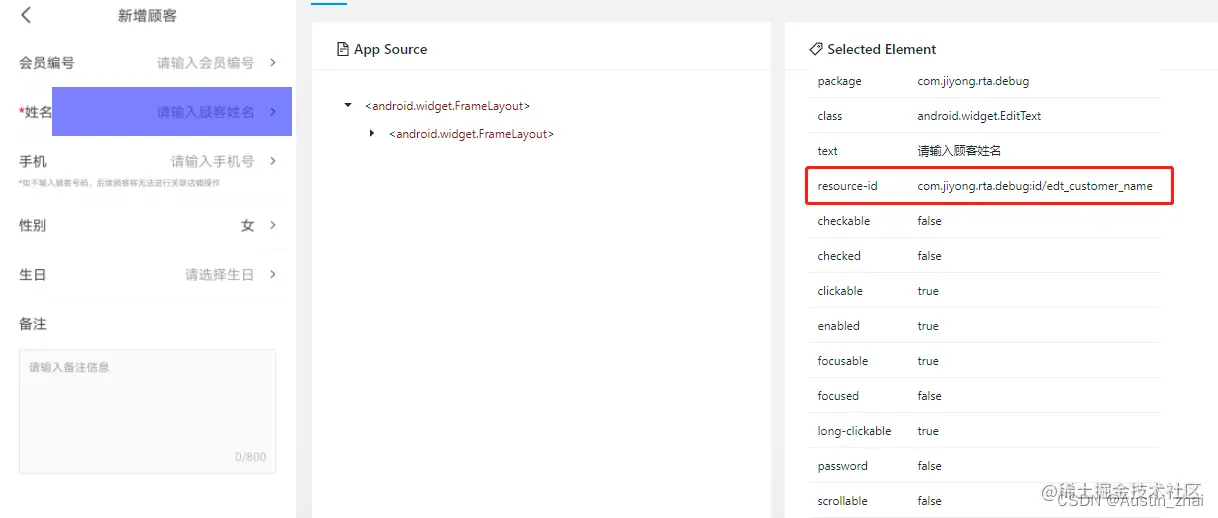Click the 会员编号 label
Image resolution: width=1218 pixels, height=518 pixels.
tap(46, 62)
